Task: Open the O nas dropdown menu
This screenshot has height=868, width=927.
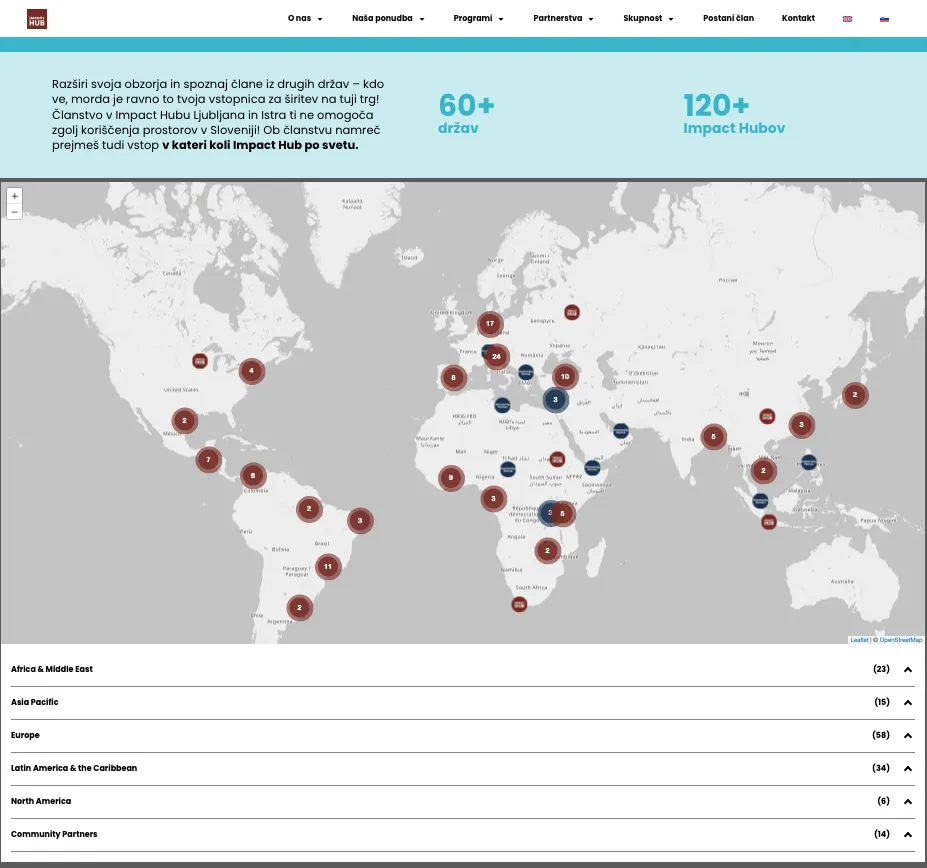Action: pyautogui.click(x=305, y=18)
